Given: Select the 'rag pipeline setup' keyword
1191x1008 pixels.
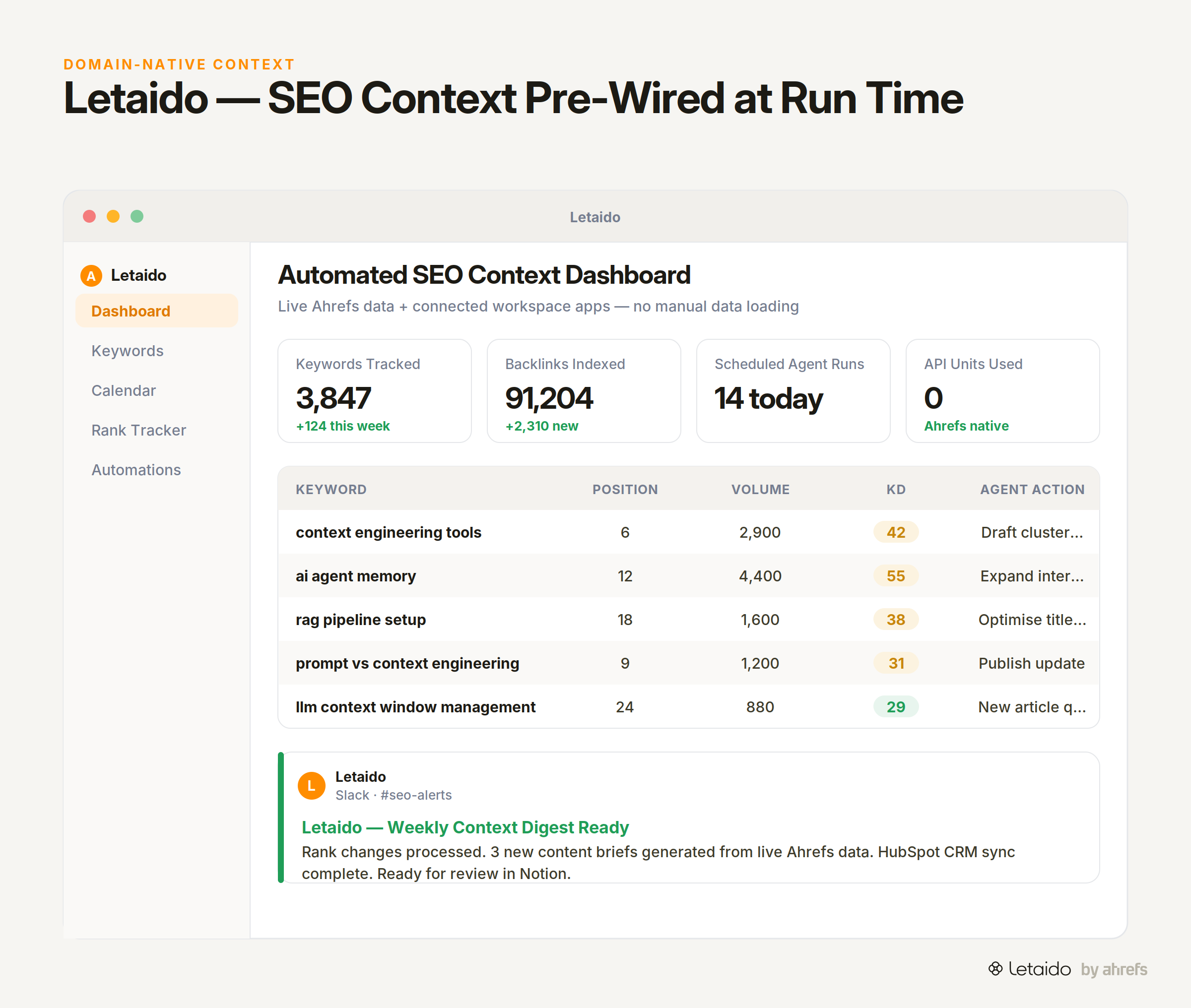Looking at the screenshot, I should pyautogui.click(x=361, y=620).
